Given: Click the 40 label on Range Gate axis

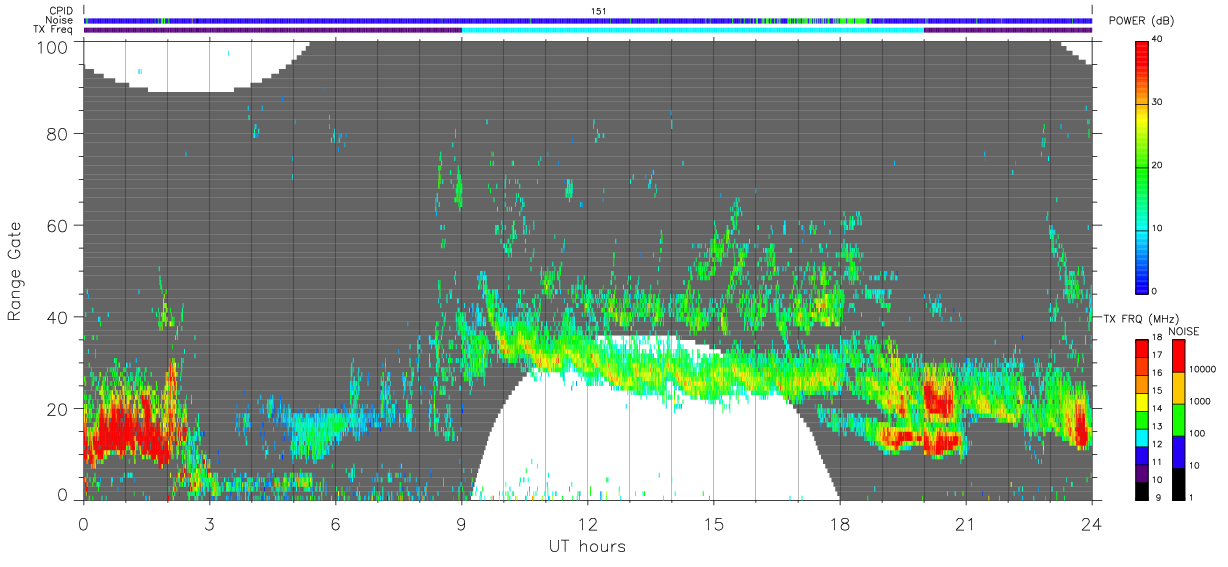Looking at the screenshot, I should coord(58,317).
